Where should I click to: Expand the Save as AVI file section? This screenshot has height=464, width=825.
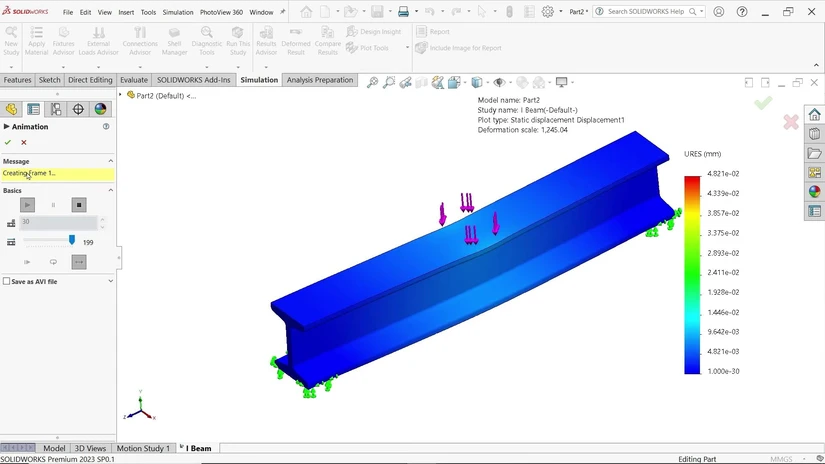(x=110, y=281)
